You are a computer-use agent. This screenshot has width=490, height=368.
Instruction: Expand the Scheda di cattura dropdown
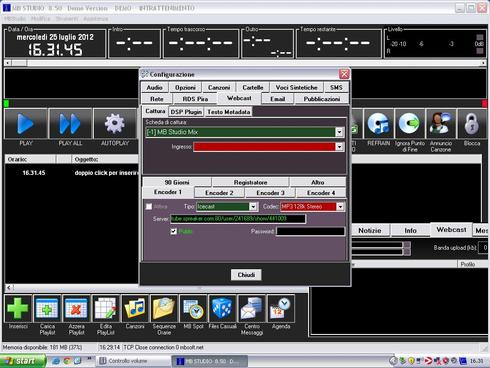click(x=339, y=132)
